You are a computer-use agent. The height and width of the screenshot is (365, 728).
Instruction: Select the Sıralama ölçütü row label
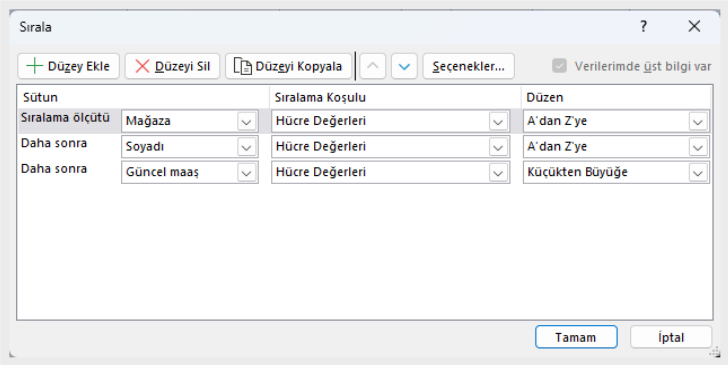click(x=65, y=118)
